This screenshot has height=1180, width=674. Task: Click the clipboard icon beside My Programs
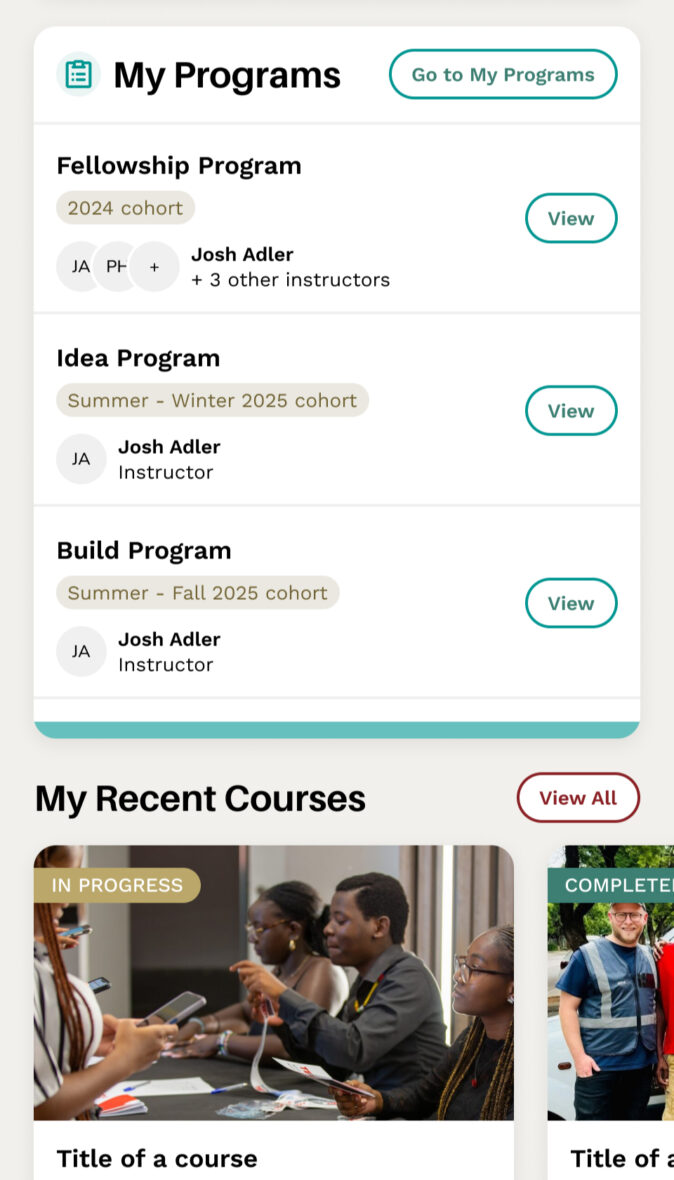click(x=80, y=73)
